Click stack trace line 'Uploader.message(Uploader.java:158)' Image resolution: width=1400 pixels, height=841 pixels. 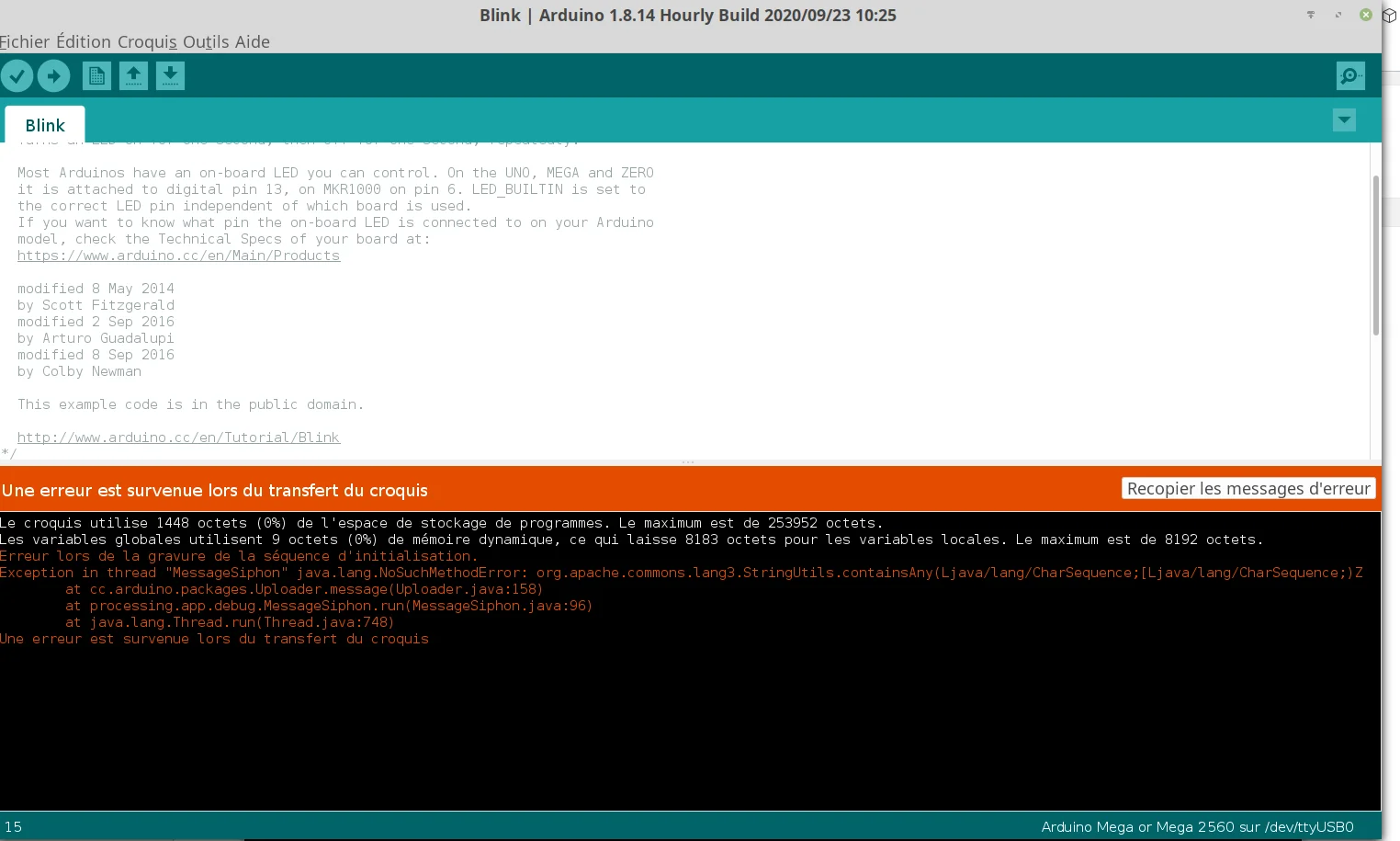[304, 589]
